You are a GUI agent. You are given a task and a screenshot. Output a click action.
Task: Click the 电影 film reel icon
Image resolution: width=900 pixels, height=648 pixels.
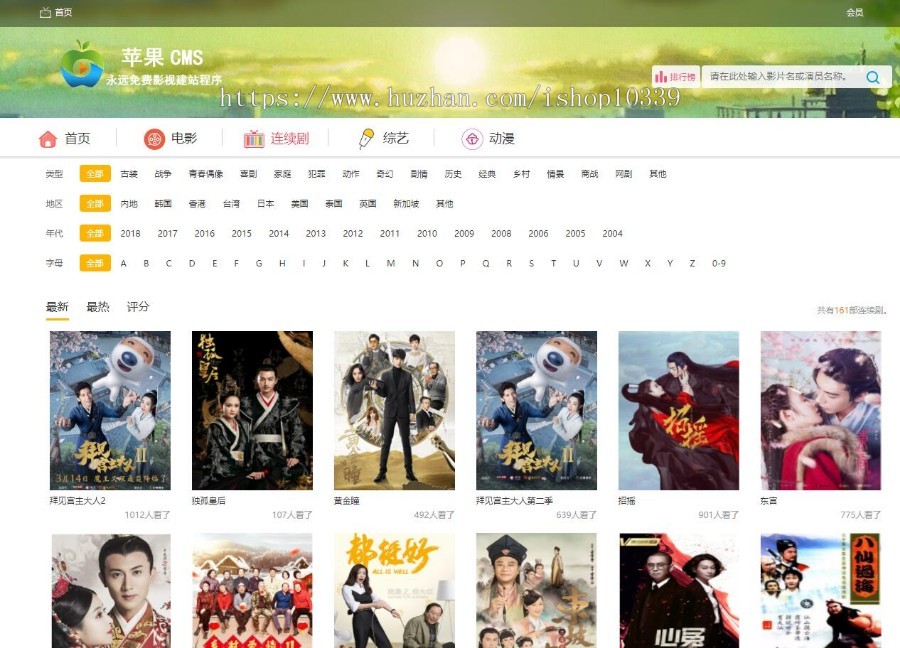pyautogui.click(x=154, y=139)
